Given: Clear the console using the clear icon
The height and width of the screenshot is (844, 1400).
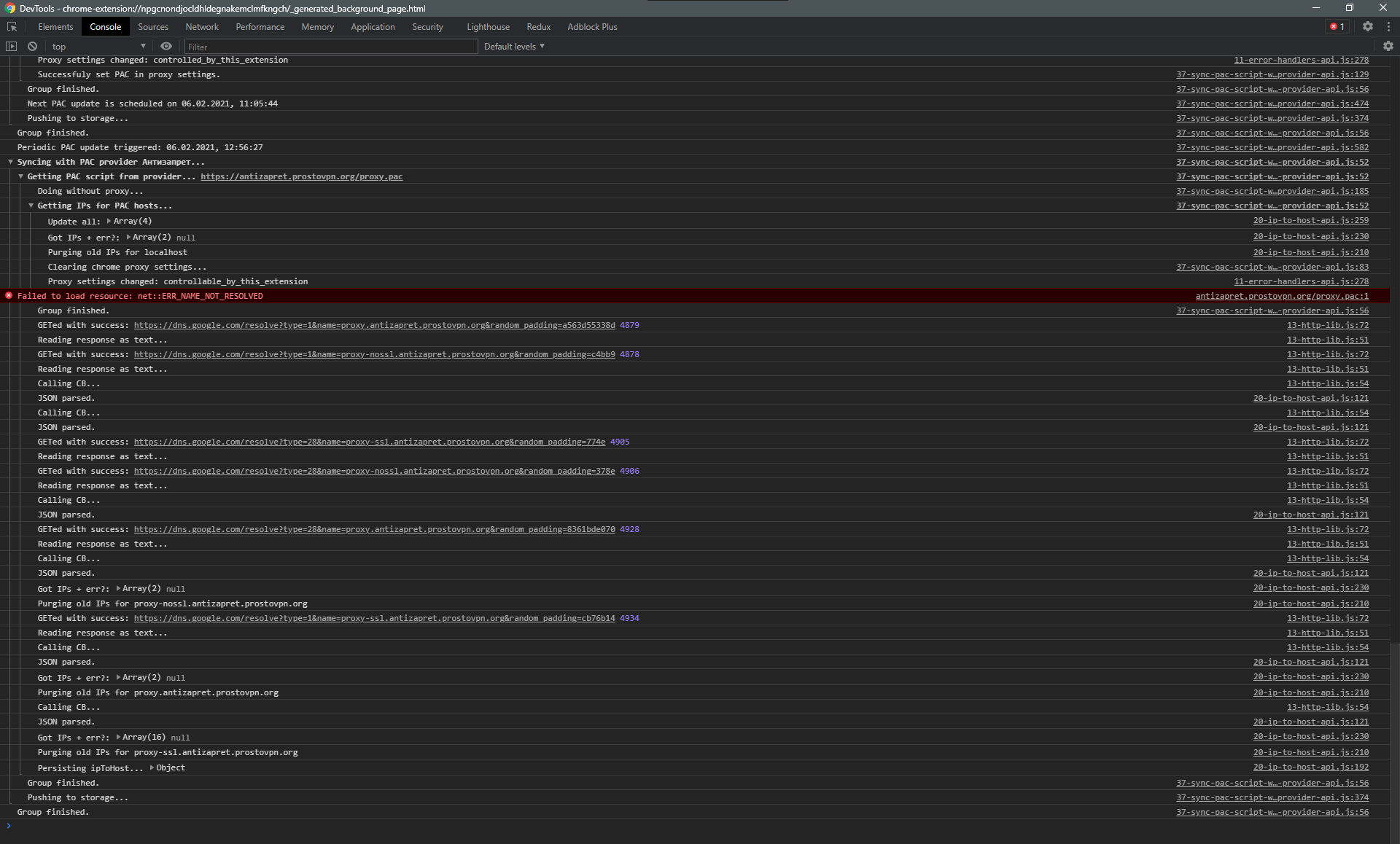Looking at the screenshot, I should pyautogui.click(x=32, y=46).
